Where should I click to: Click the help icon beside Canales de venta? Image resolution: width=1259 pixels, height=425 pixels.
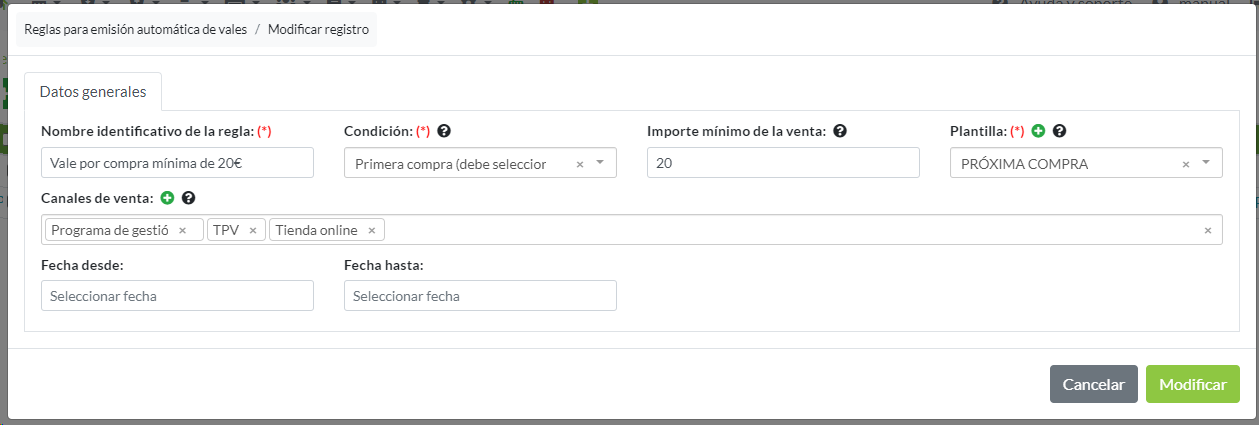(x=188, y=198)
